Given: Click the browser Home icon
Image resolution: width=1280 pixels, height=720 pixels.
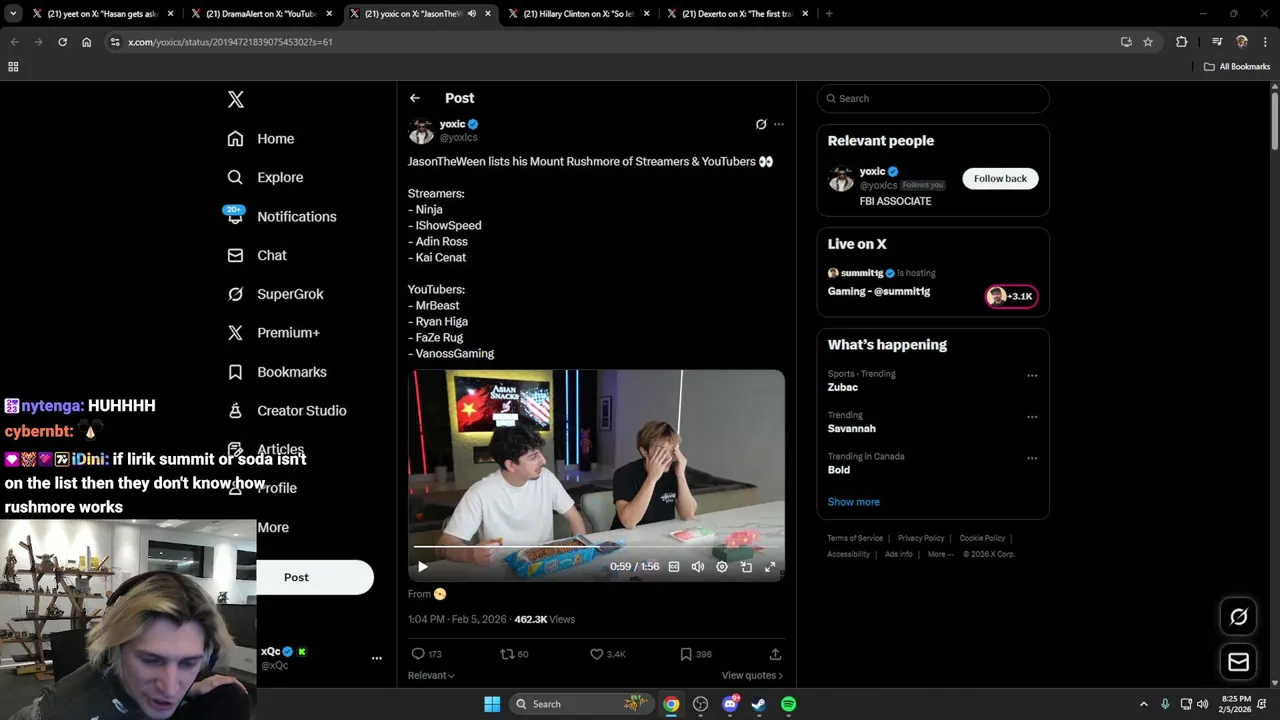Looking at the screenshot, I should click(87, 42).
